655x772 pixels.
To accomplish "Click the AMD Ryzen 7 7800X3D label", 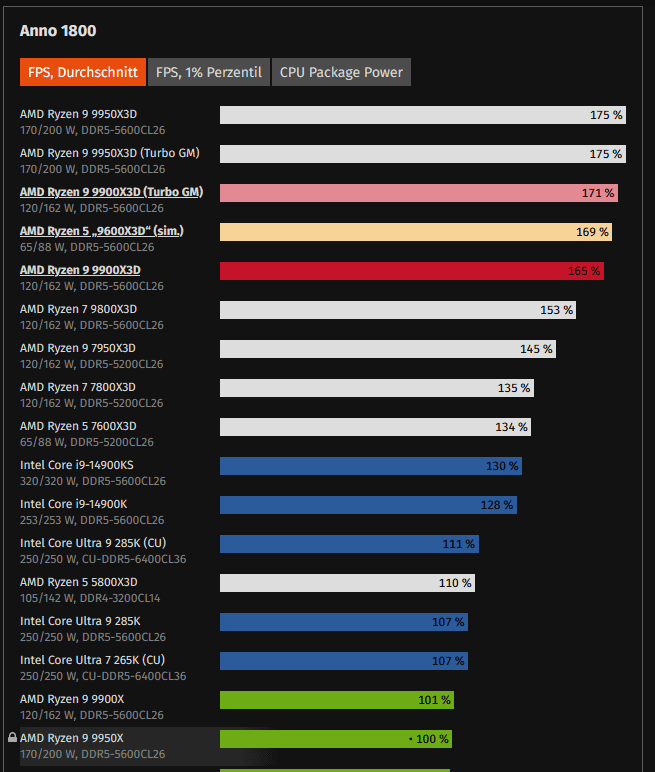I will pos(78,387).
